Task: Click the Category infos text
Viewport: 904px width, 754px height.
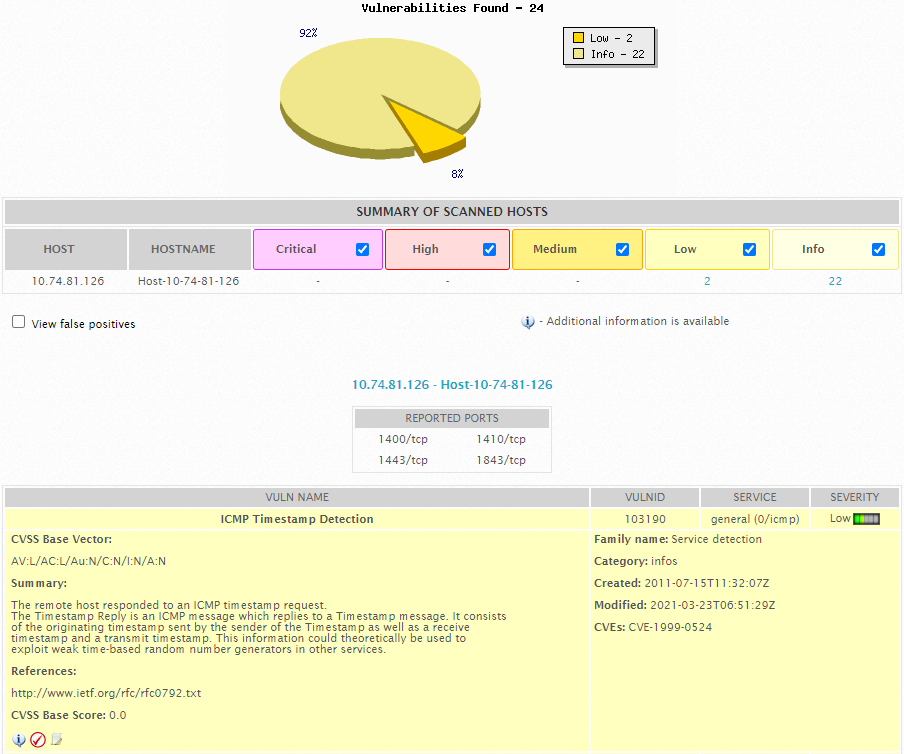Action: [664, 561]
